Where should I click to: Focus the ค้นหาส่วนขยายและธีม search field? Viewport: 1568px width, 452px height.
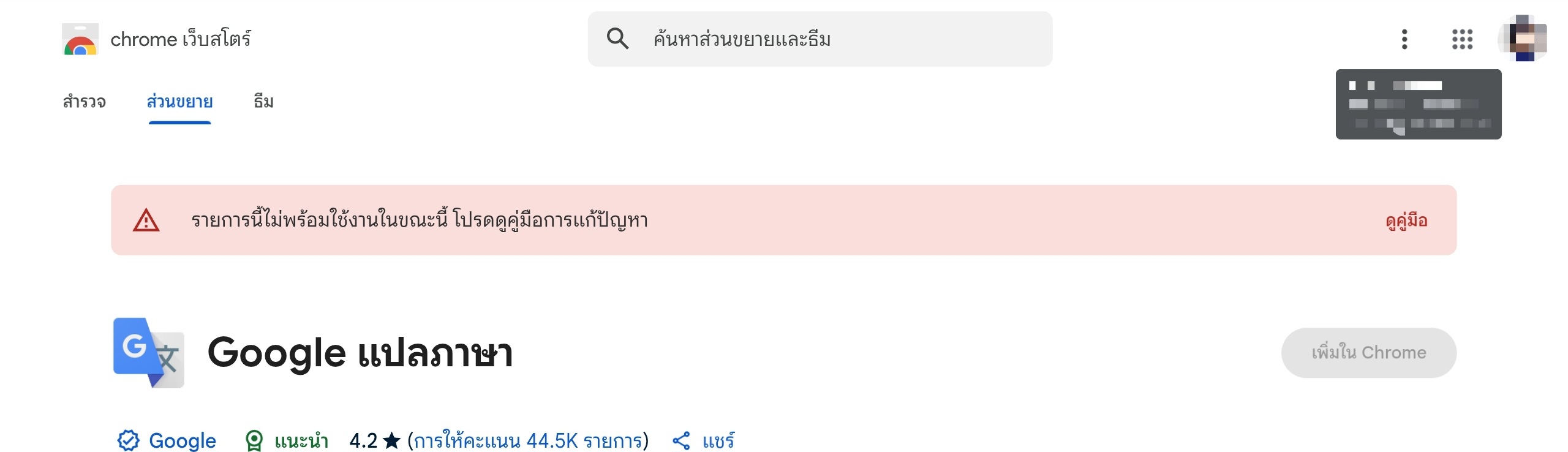pos(820,39)
